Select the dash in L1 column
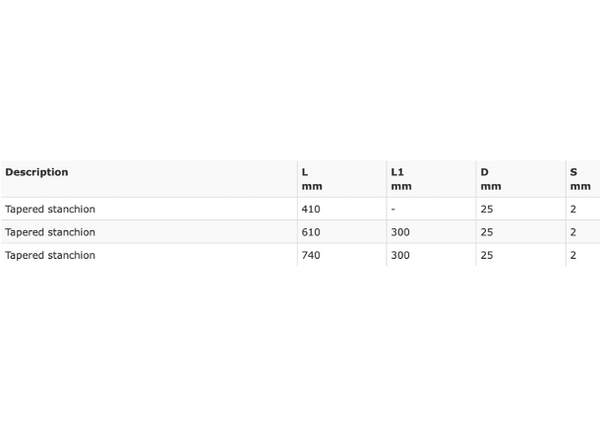This screenshot has width=600, height=434. [x=393, y=209]
